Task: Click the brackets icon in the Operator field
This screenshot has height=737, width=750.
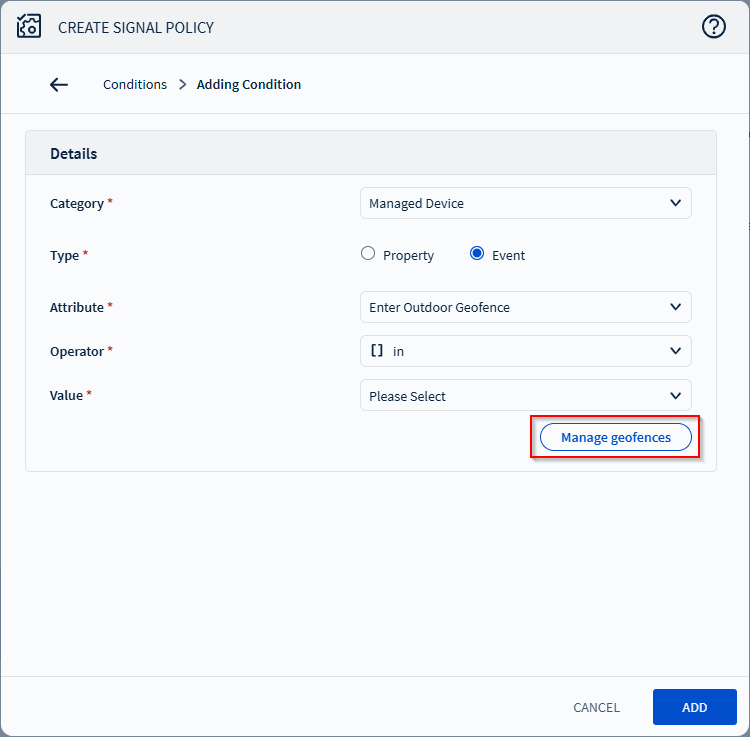Action: pyautogui.click(x=377, y=351)
